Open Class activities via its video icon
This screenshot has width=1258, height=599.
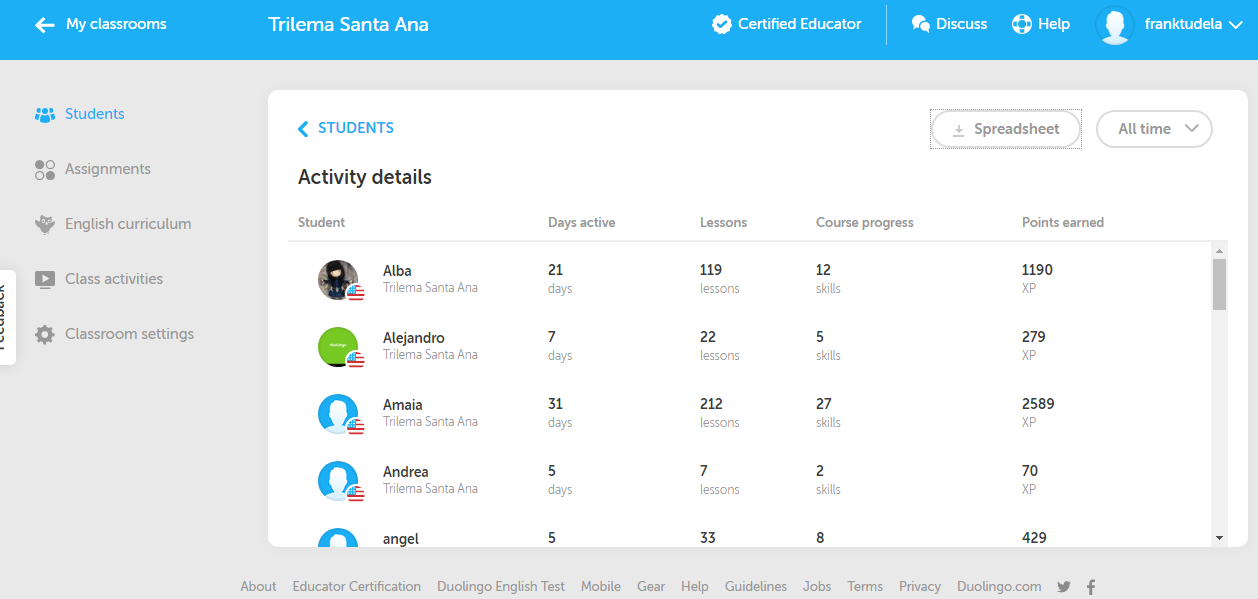click(x=45, y=278)
